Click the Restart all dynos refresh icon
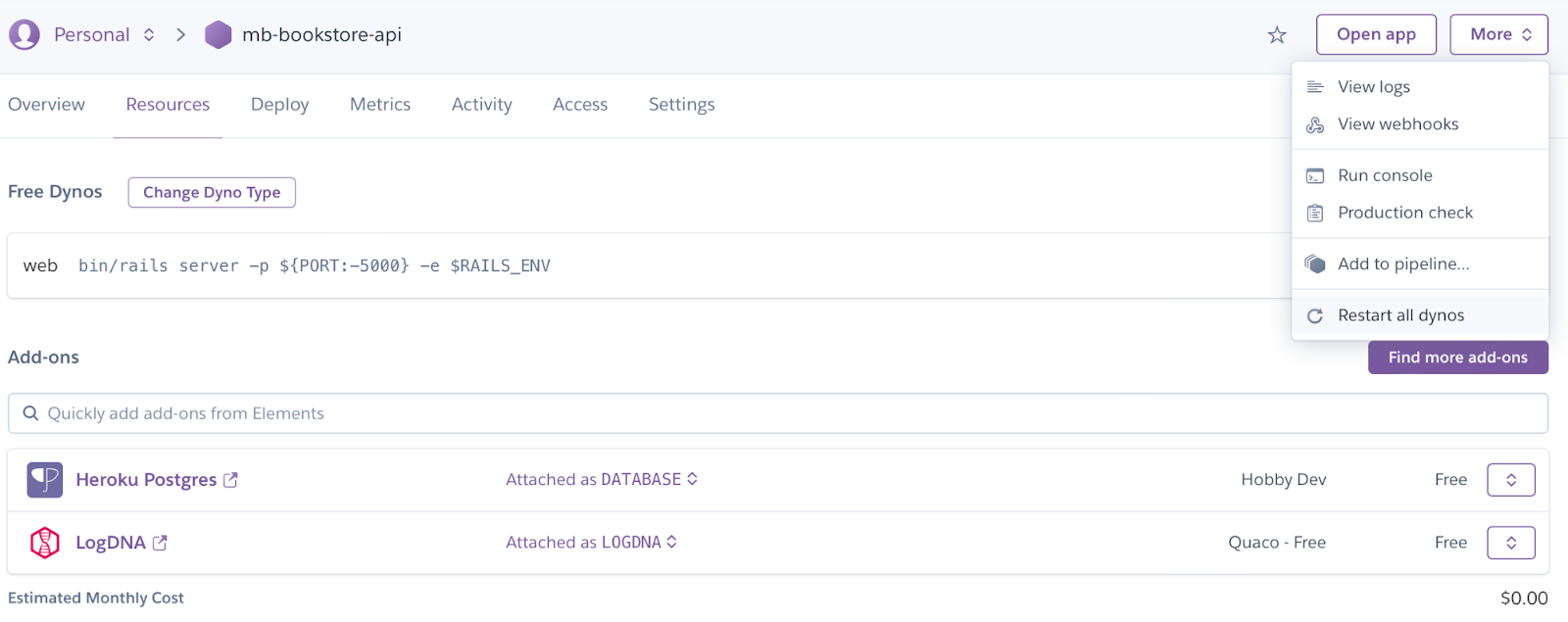This screenshot has width=1568, height=622. (x=1315, y=315)
